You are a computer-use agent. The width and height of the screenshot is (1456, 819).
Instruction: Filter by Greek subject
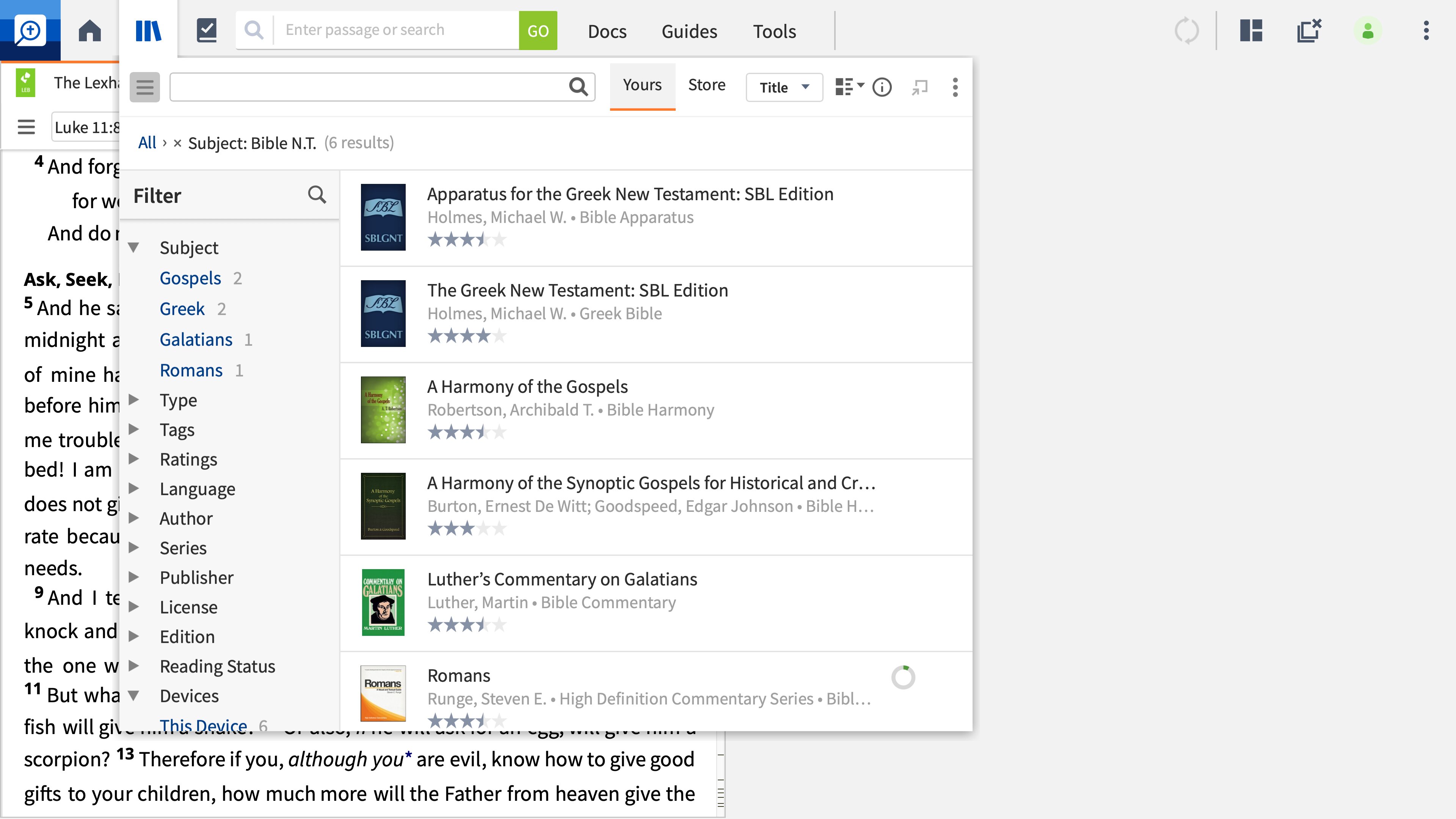coord(182,309)
